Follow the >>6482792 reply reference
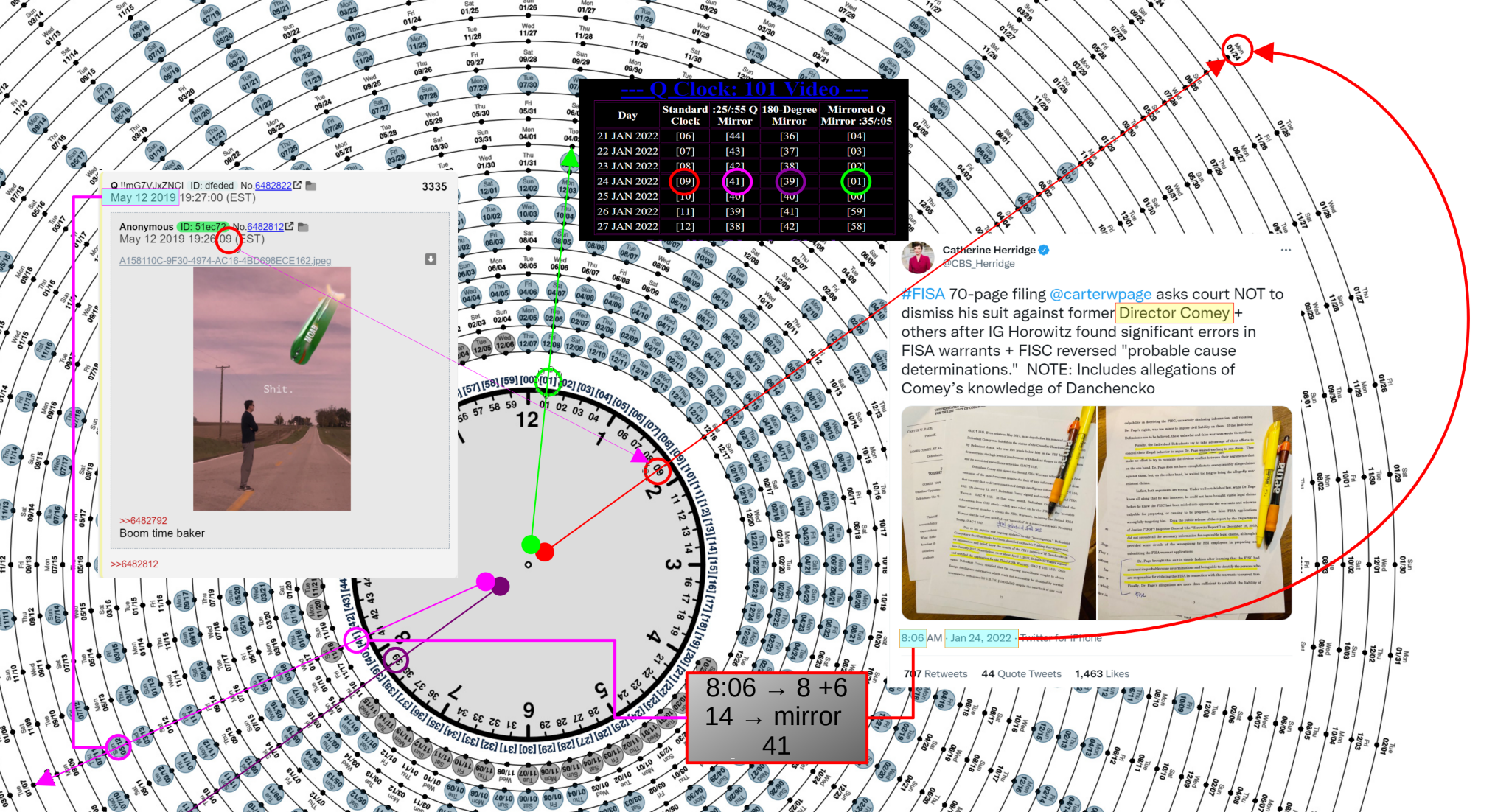Screen dimensions: 1509x812 [143, 520]
